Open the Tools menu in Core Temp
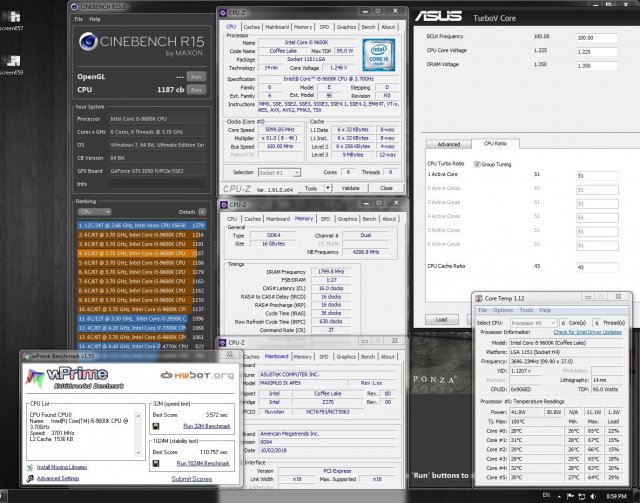This screenshot has height=503, width=640. point(526,310)
